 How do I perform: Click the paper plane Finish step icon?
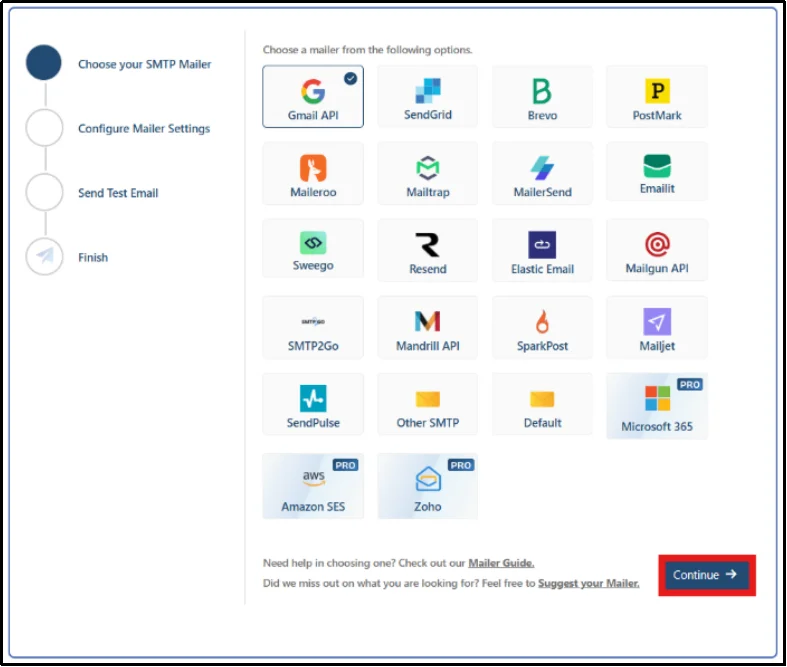45,256
